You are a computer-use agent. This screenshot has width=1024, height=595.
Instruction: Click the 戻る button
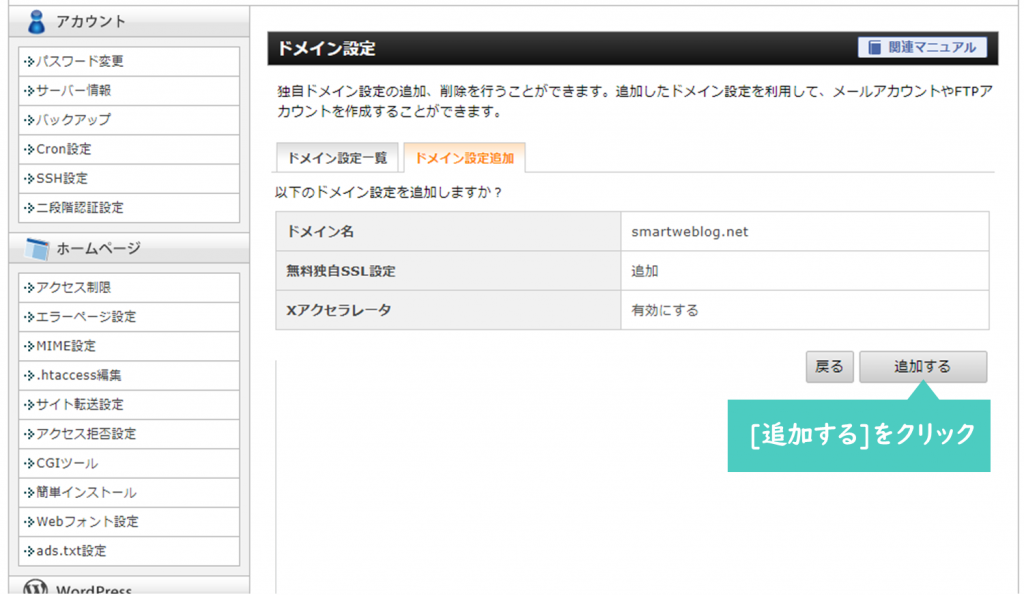point(829,366)
